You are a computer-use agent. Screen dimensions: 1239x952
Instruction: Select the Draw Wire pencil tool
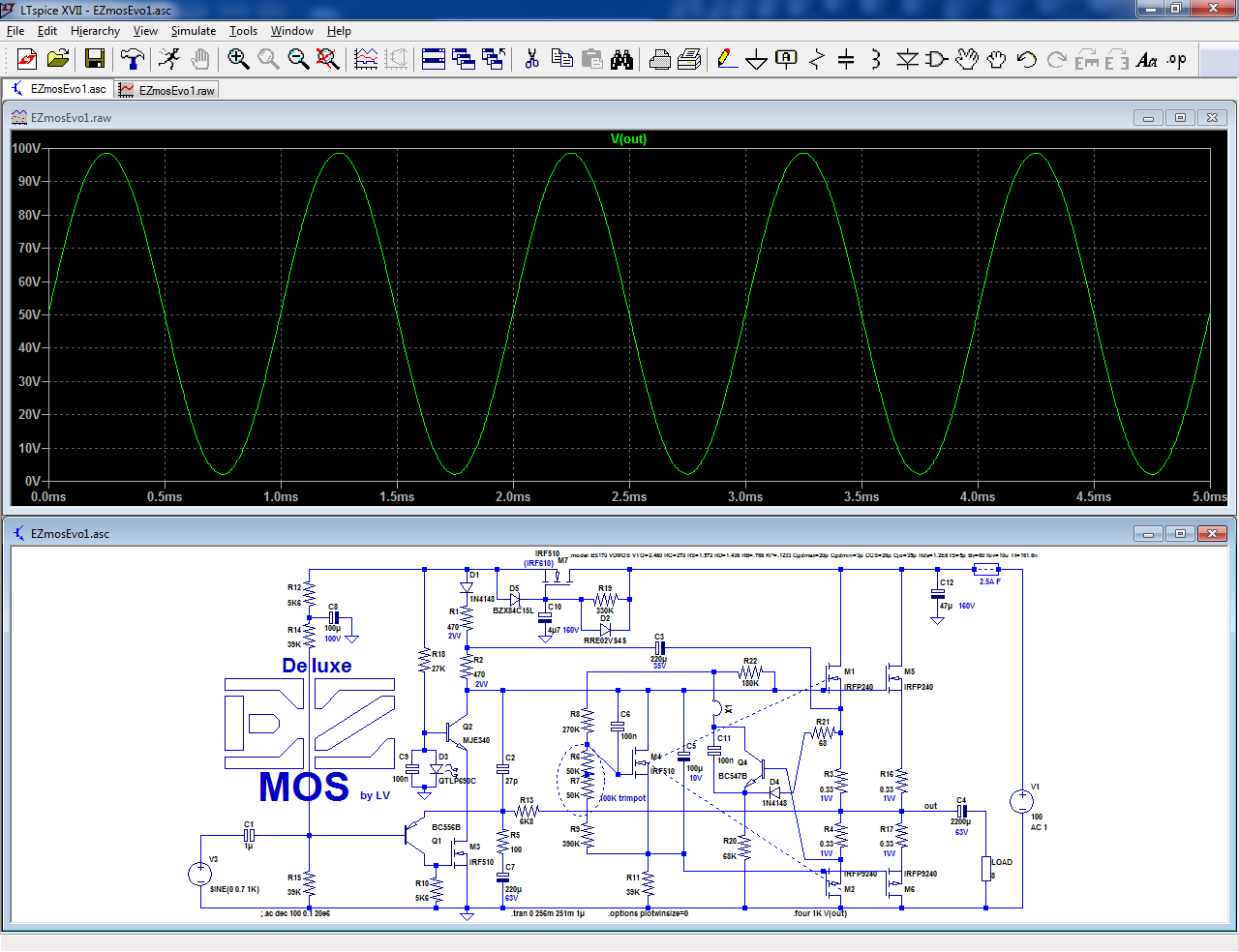(x=727, y=60)
